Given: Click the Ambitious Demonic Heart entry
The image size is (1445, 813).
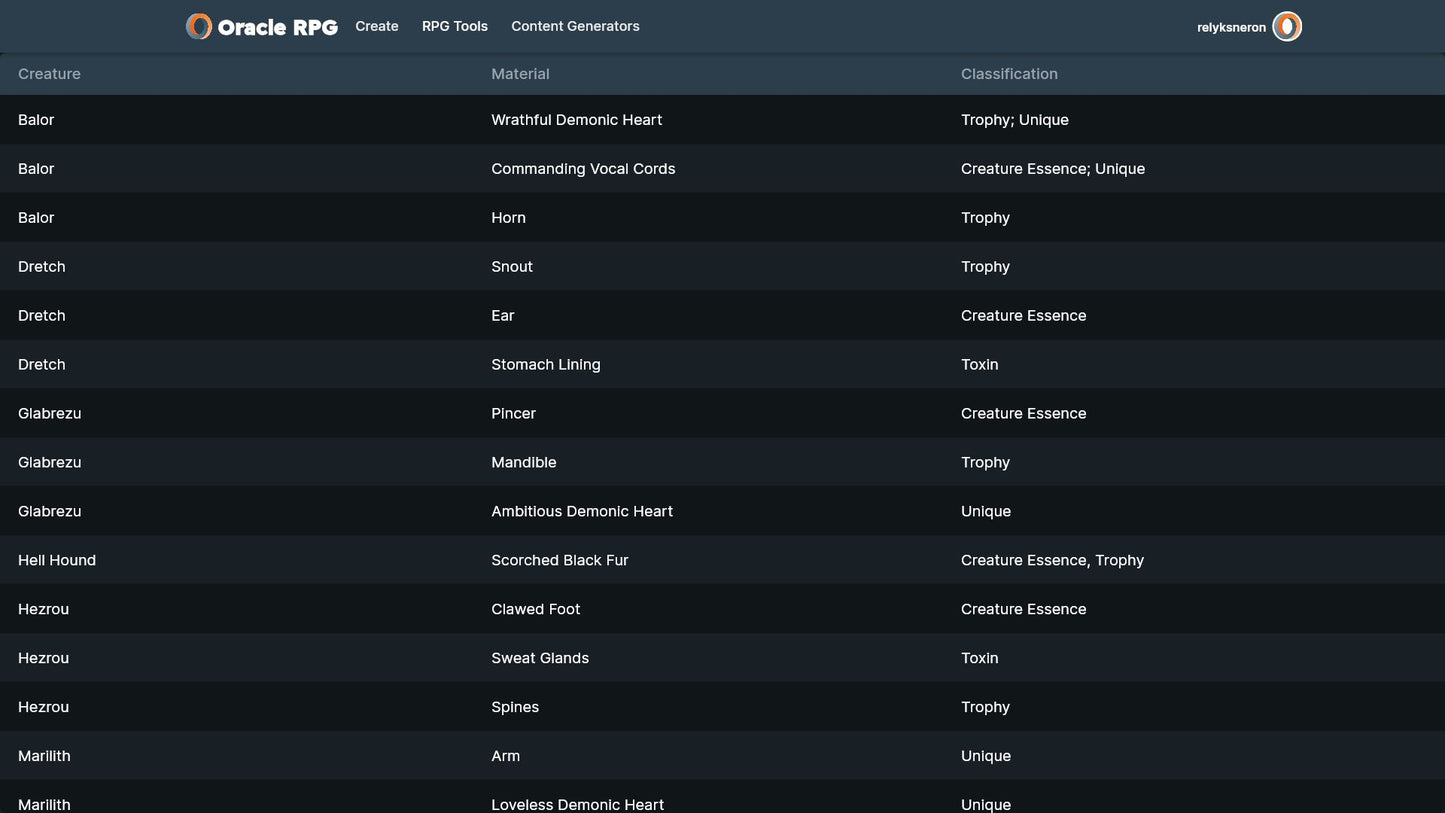Looking at the screenshot, I should (x=582, y=512).
